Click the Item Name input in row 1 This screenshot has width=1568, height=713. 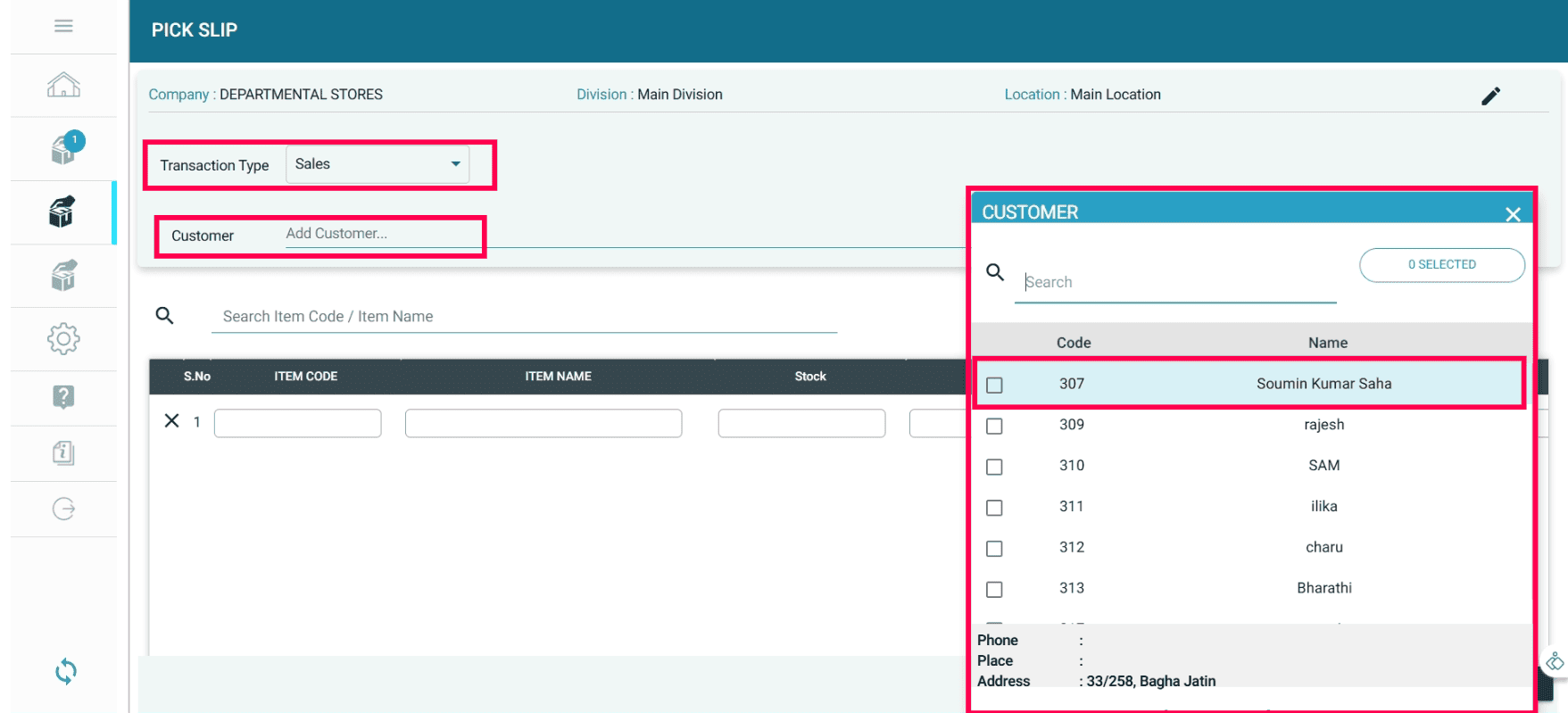tap(543, 423)
